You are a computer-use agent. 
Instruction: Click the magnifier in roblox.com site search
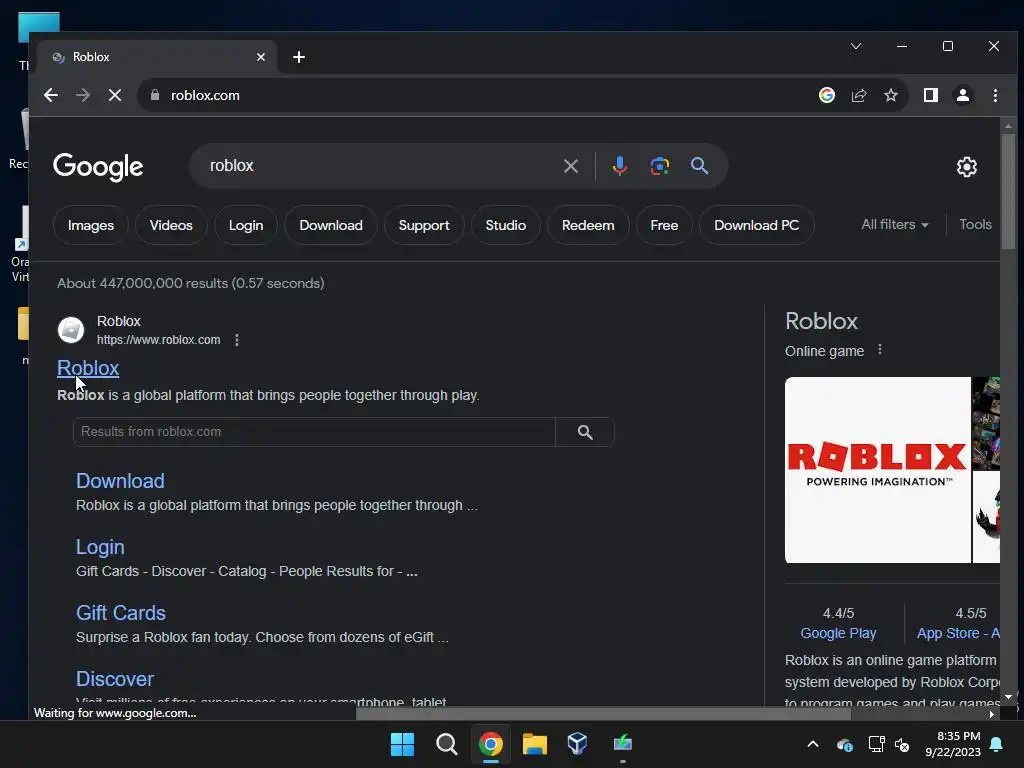click(585, 432)
